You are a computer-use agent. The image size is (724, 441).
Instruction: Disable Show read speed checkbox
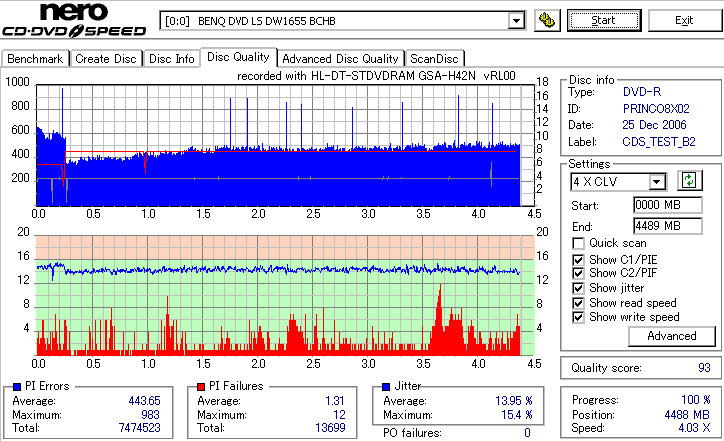pos(578,303)
